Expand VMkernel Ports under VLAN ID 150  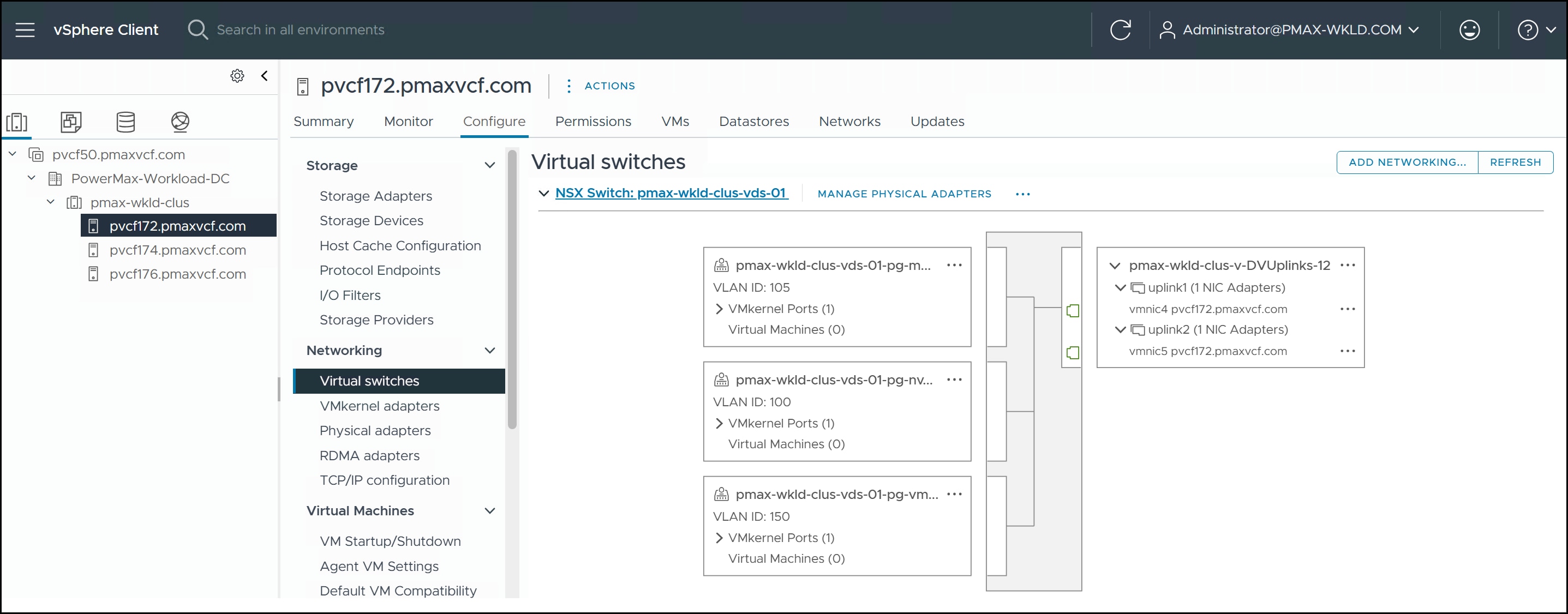pyautogui.click(x=719, y=538)
